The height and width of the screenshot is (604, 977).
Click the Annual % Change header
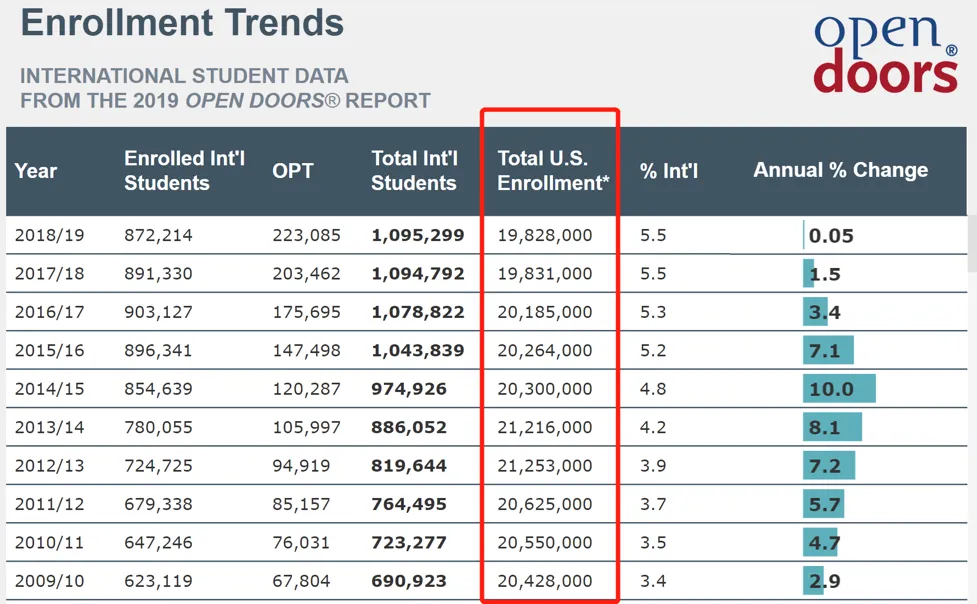[840, 171]
